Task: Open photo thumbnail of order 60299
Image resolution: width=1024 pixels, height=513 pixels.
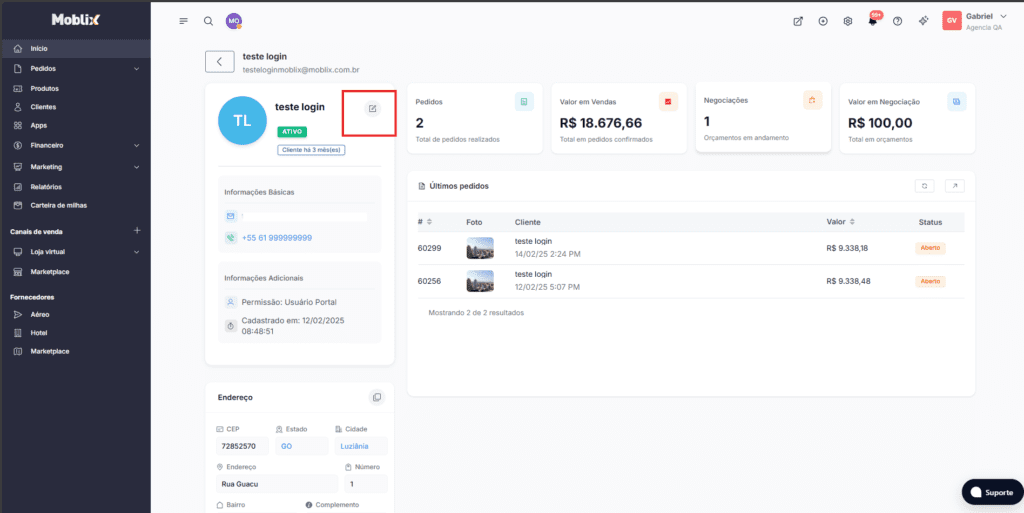Action: 480,248
